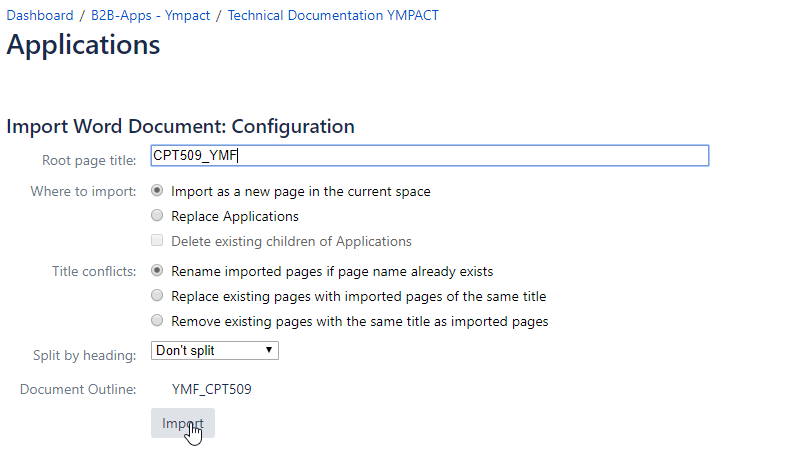Tick Delete existing children of Applications checkbox
This screenshot has height=464, width=788.
click(x=157, y=240)
